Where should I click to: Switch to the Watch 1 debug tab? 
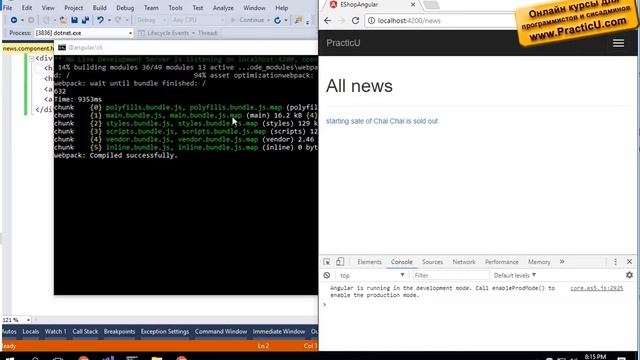coord(56,331)
